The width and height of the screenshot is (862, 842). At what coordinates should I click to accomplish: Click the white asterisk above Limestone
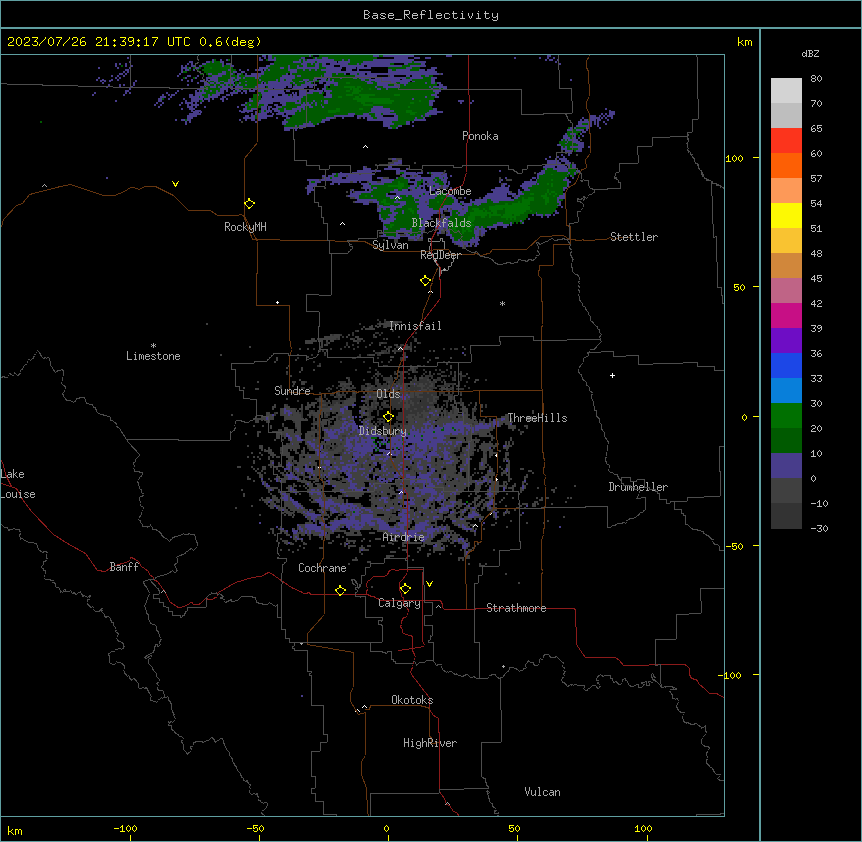click(x=153, y=346)
